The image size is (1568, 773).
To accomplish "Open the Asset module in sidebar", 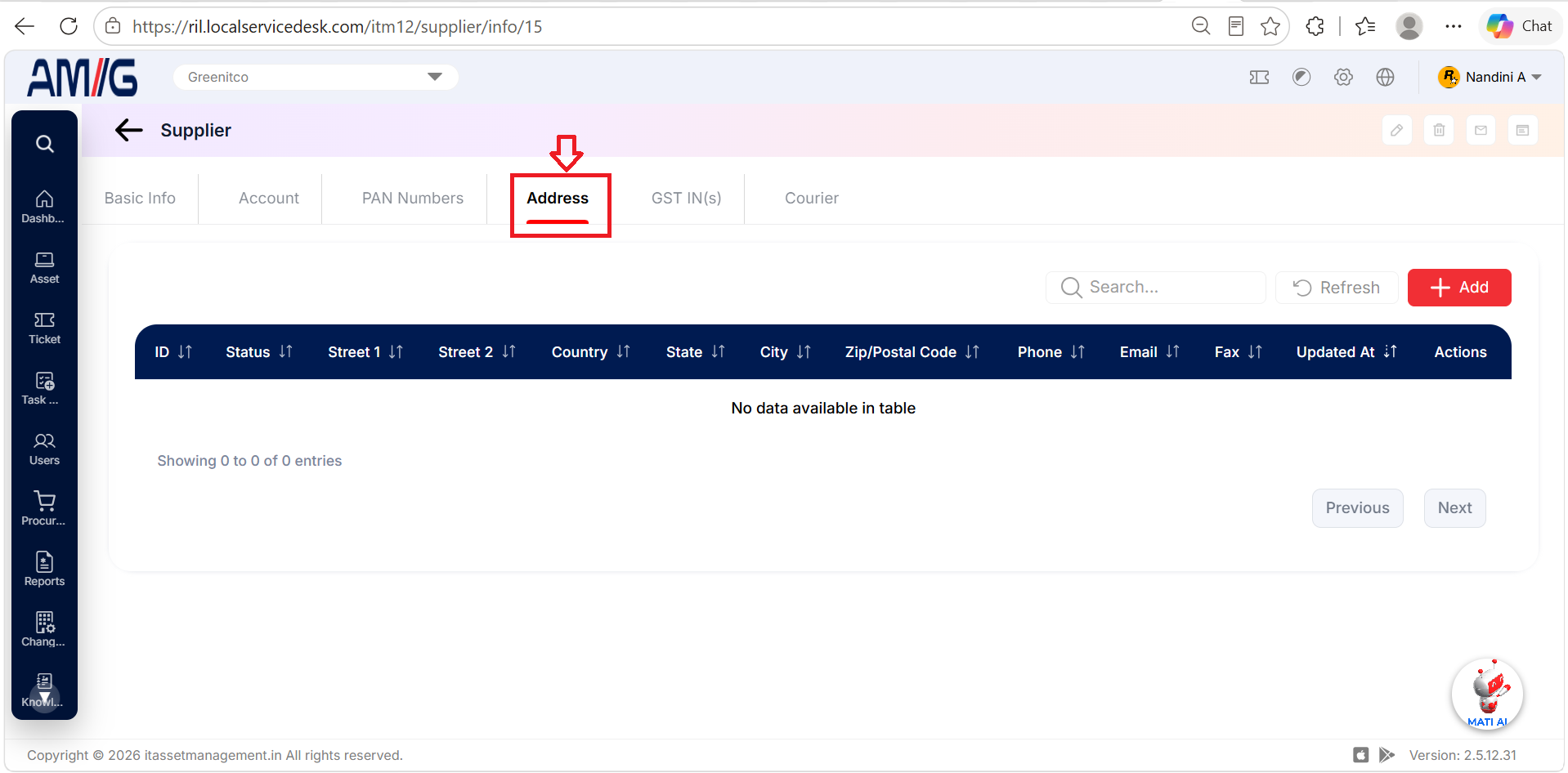I will [x=44, y=267].
